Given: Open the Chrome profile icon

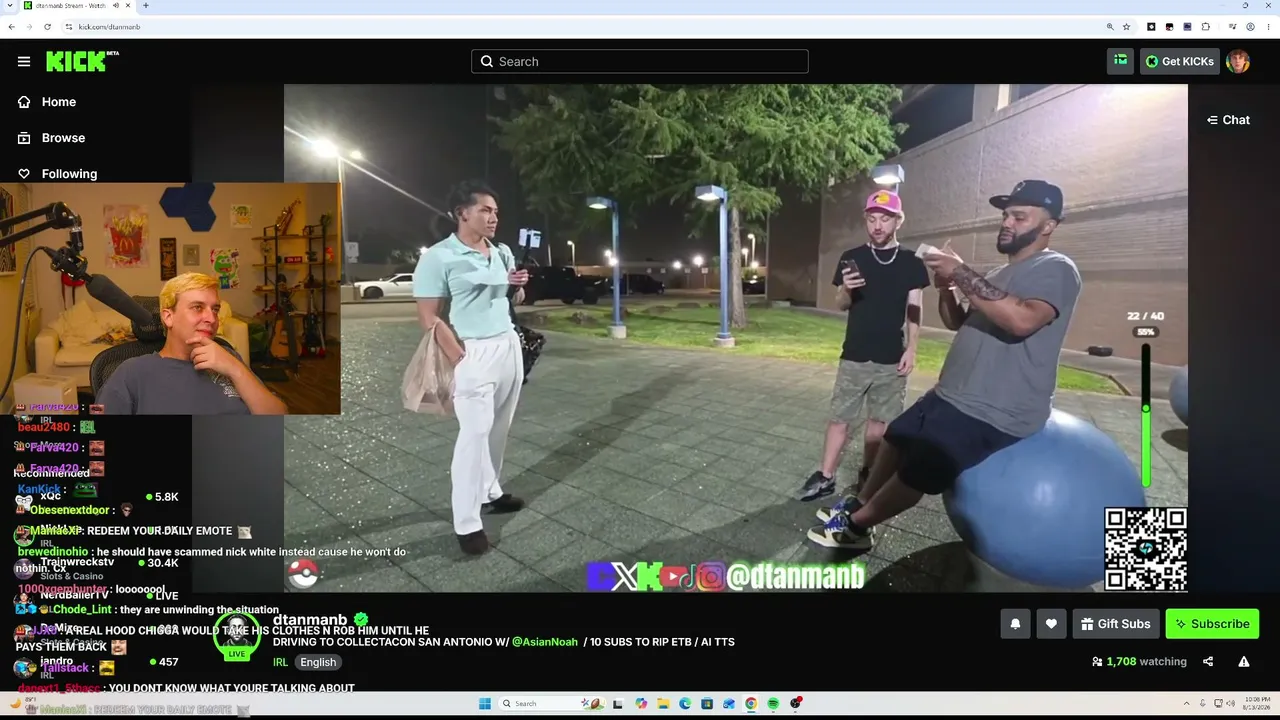Looking at the screenshot, I should [x=1250, y=27].
